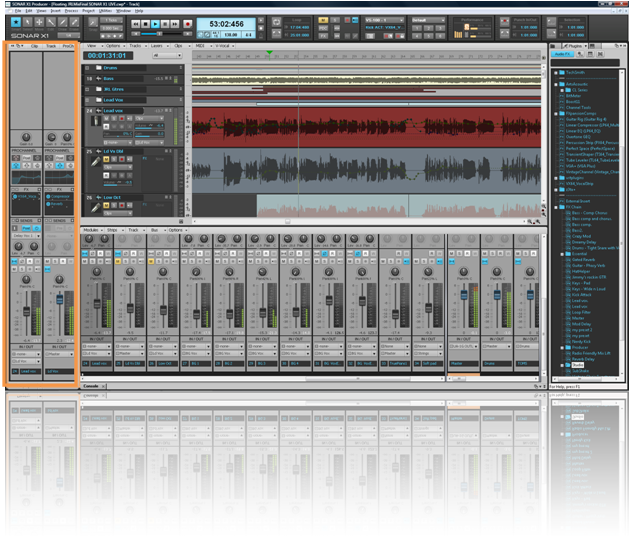Select the highlighted Studio folder in the Browser
This screenshot has width=631, height=539.
pos(577,365)
